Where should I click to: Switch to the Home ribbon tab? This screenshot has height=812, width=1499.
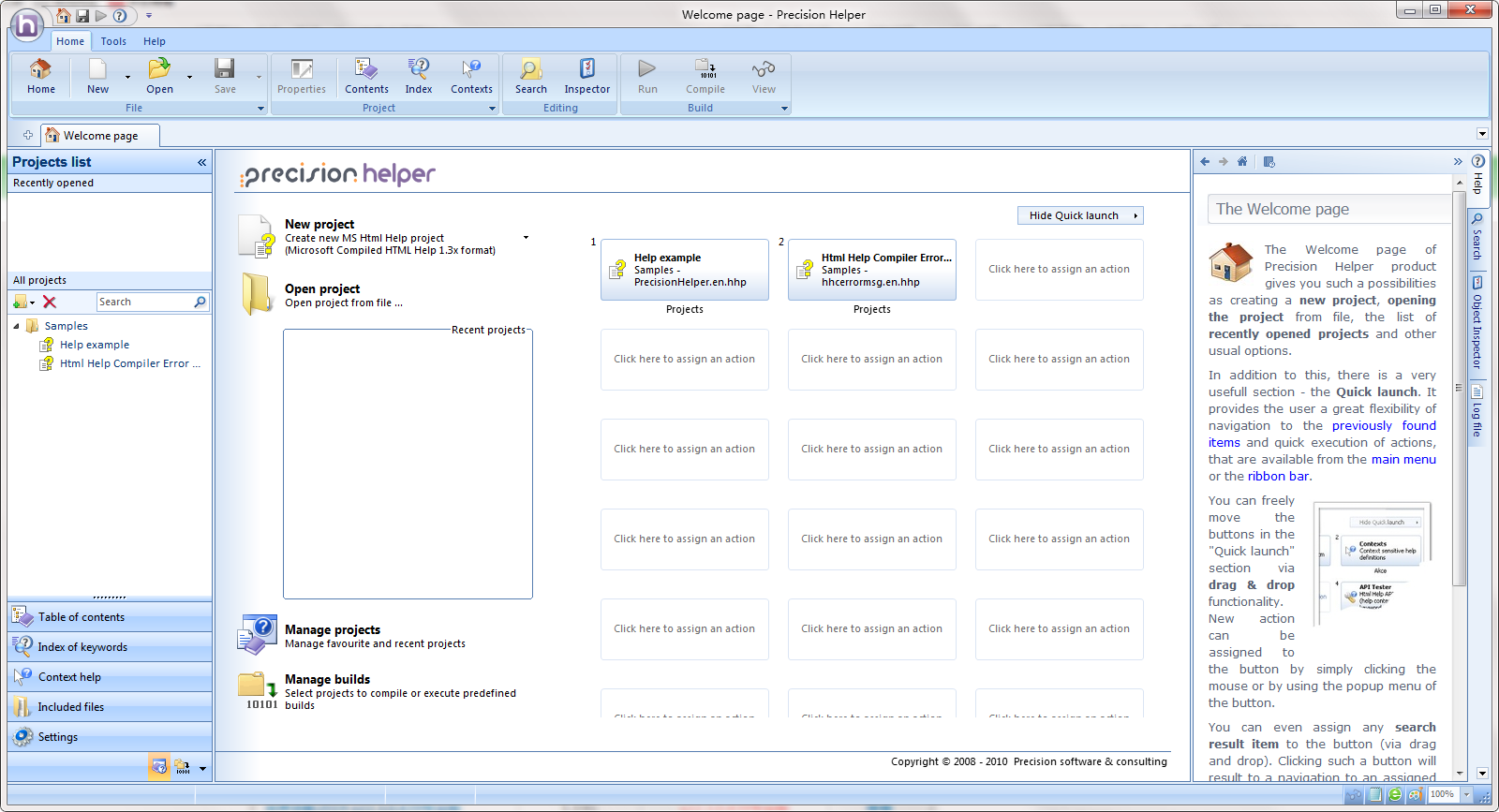point(70,41)
